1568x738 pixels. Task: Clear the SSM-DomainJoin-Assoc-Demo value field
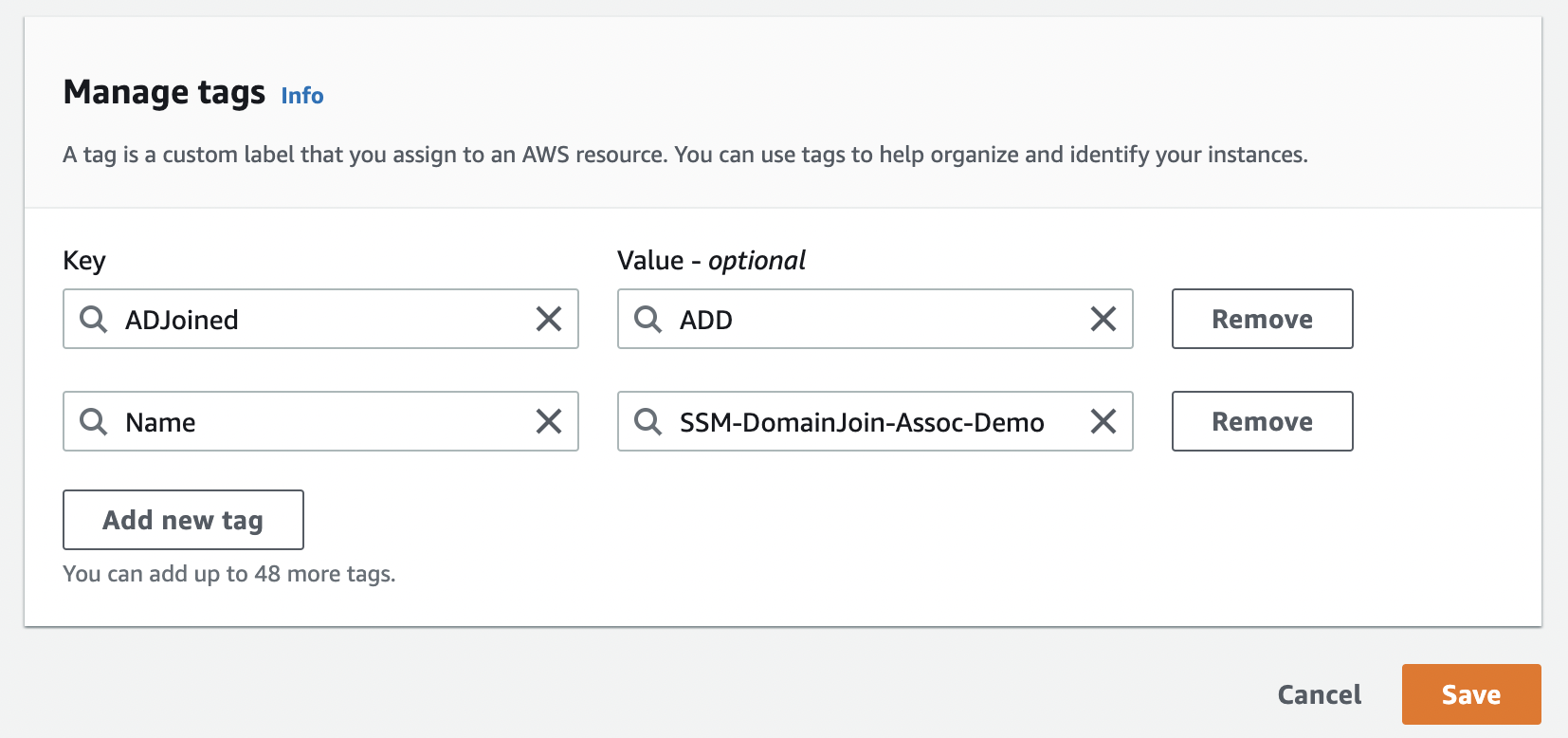pos(1103,422)
